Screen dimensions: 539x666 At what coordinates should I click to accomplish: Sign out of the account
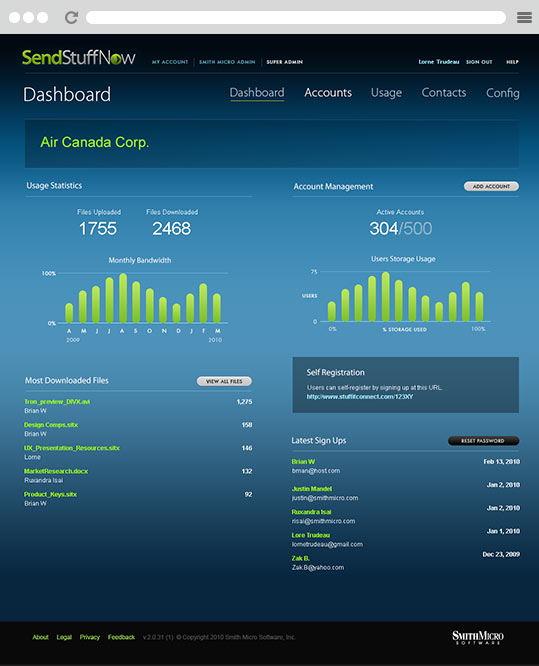pos(479,62)
